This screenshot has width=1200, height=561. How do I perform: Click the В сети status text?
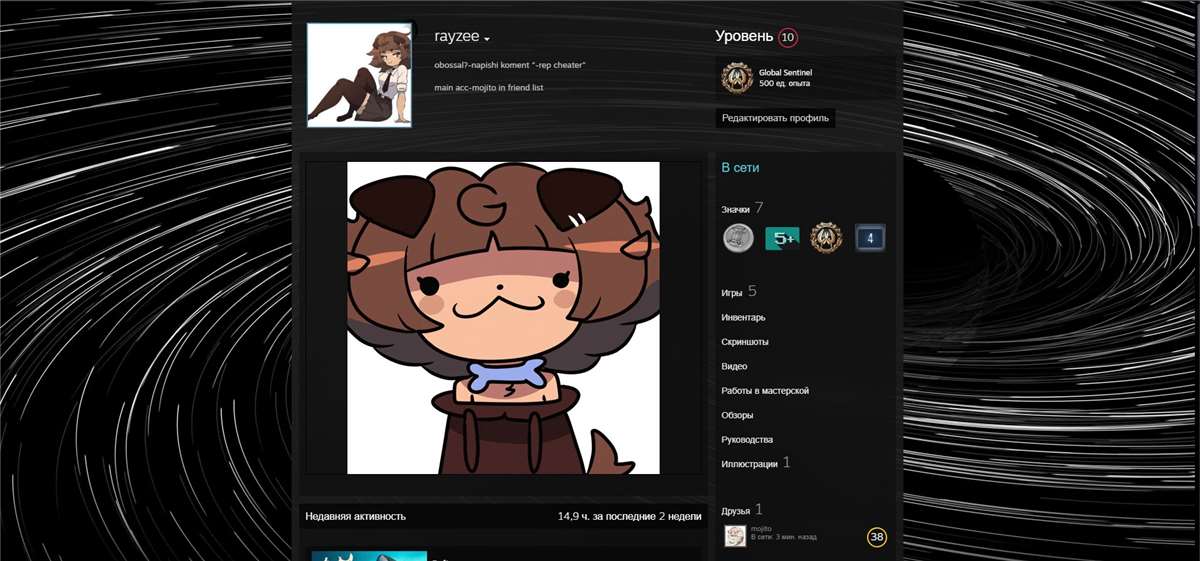741,168
